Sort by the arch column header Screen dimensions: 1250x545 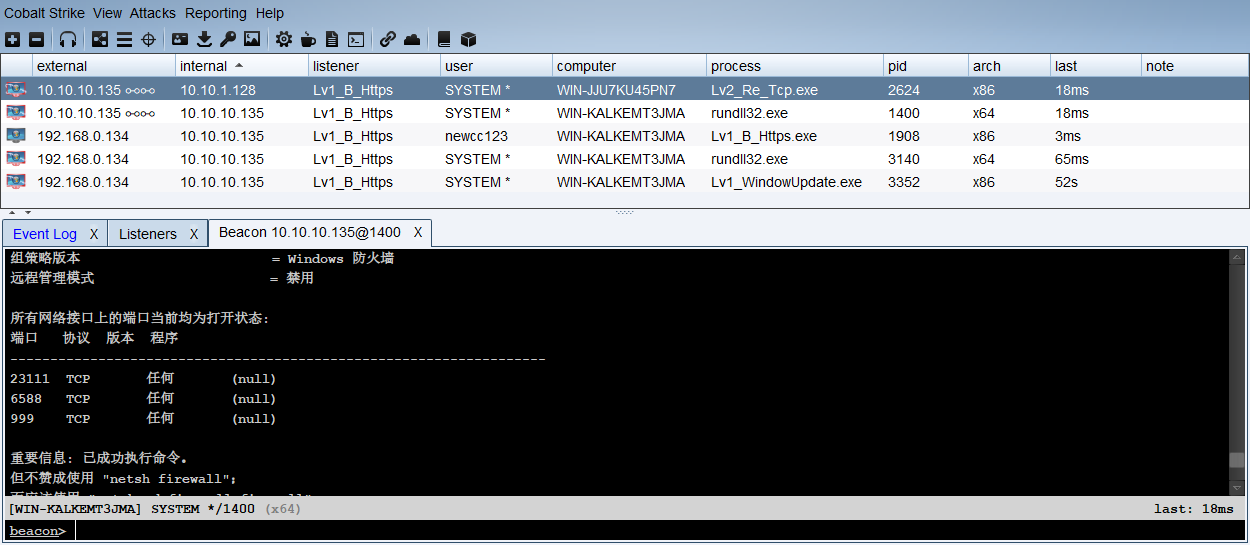pos(1009,66)
